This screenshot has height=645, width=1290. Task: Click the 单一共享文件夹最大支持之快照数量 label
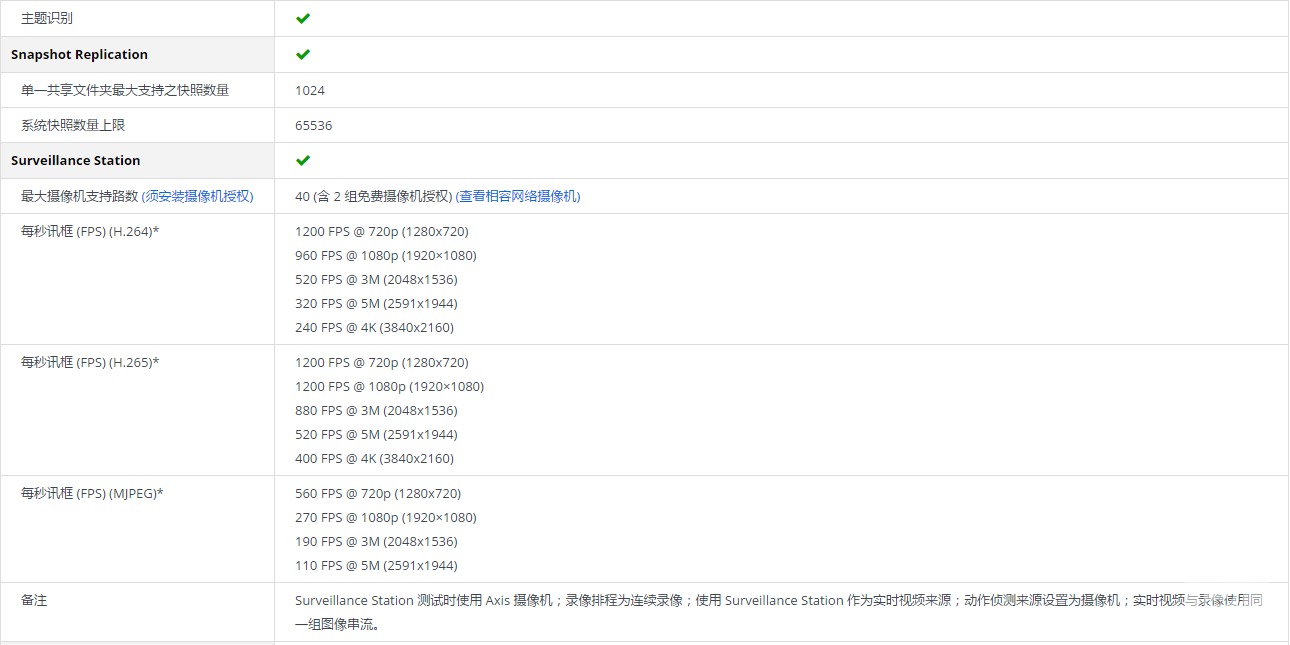(125, 90)
